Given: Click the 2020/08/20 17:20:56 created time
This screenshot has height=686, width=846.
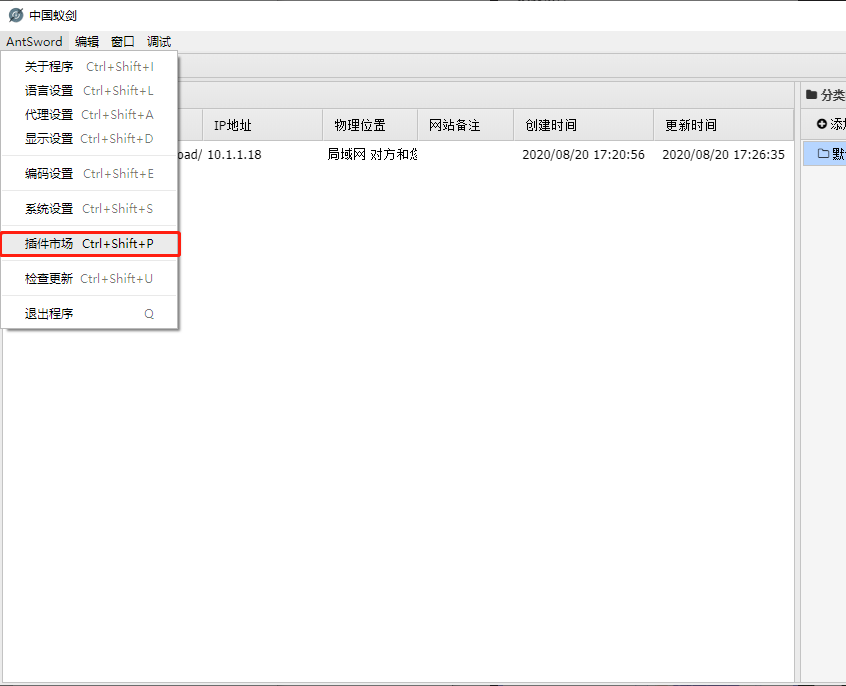Looking at the screenshot, I should 583,155.
